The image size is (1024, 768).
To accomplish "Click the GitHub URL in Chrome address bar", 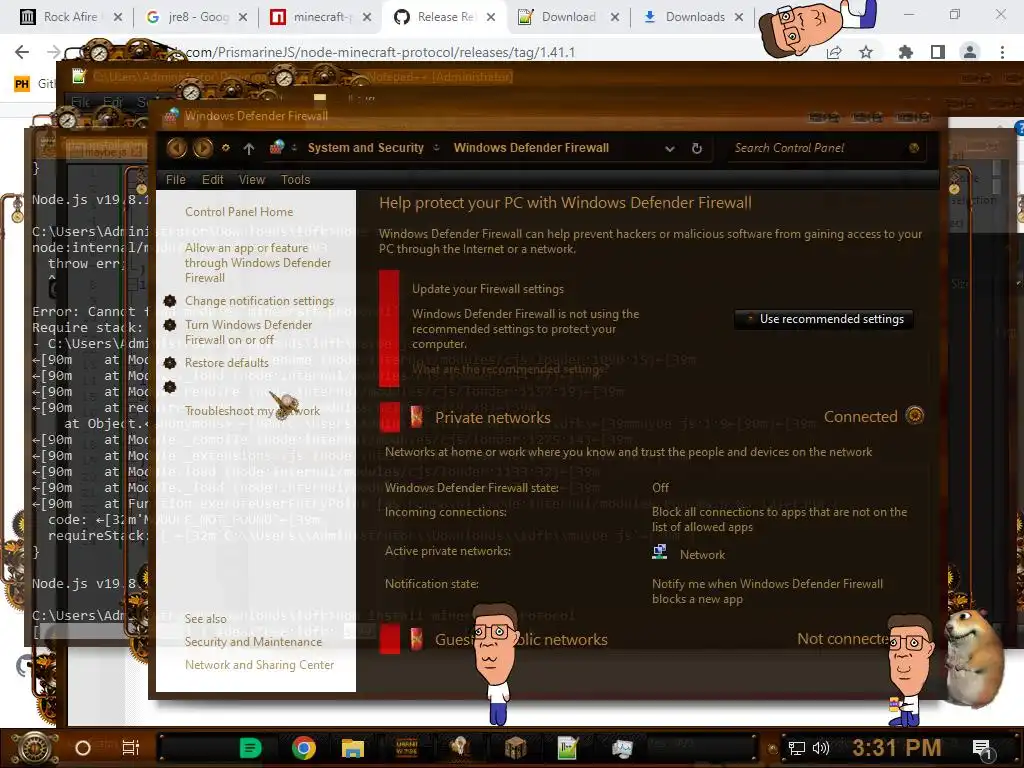I will pos(381,52).
